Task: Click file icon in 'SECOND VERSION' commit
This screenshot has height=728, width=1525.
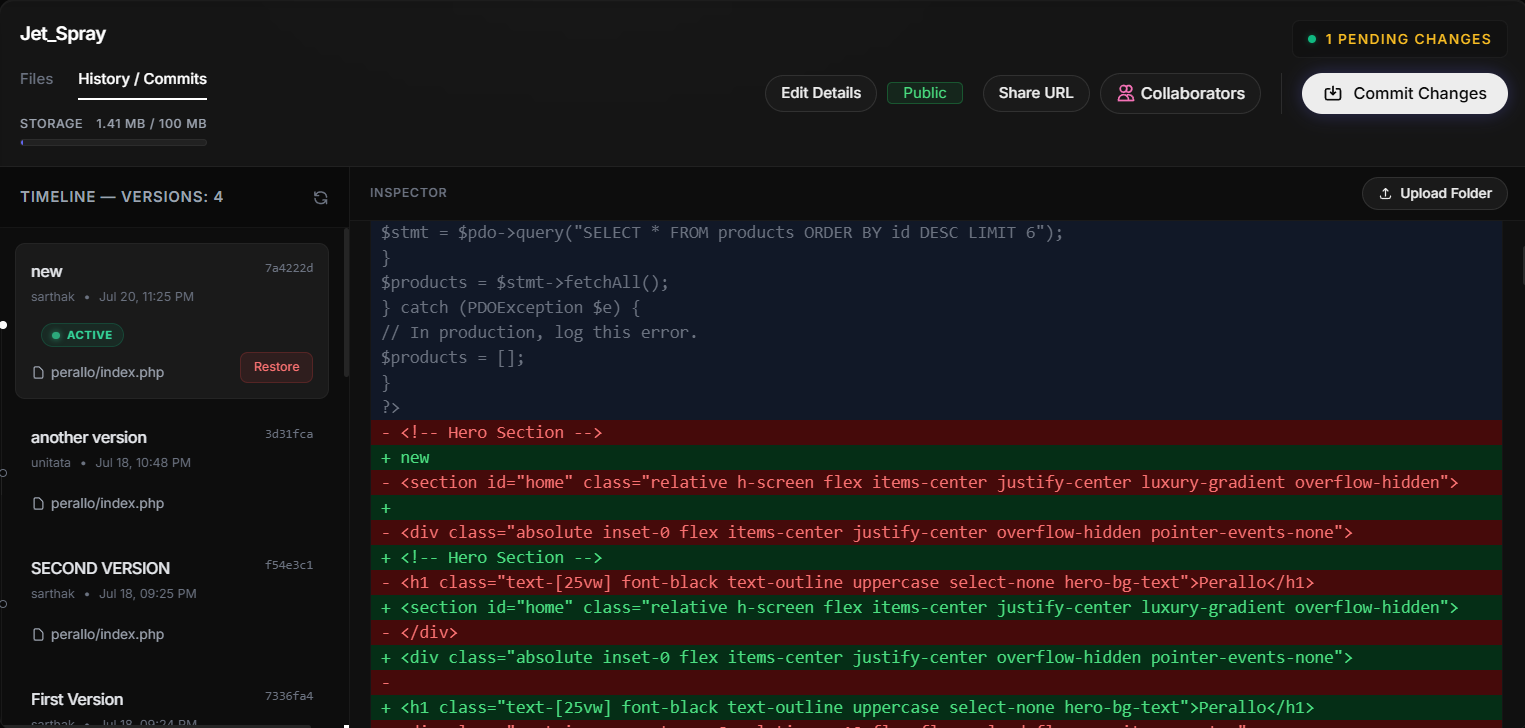Action: click(39, 634)
